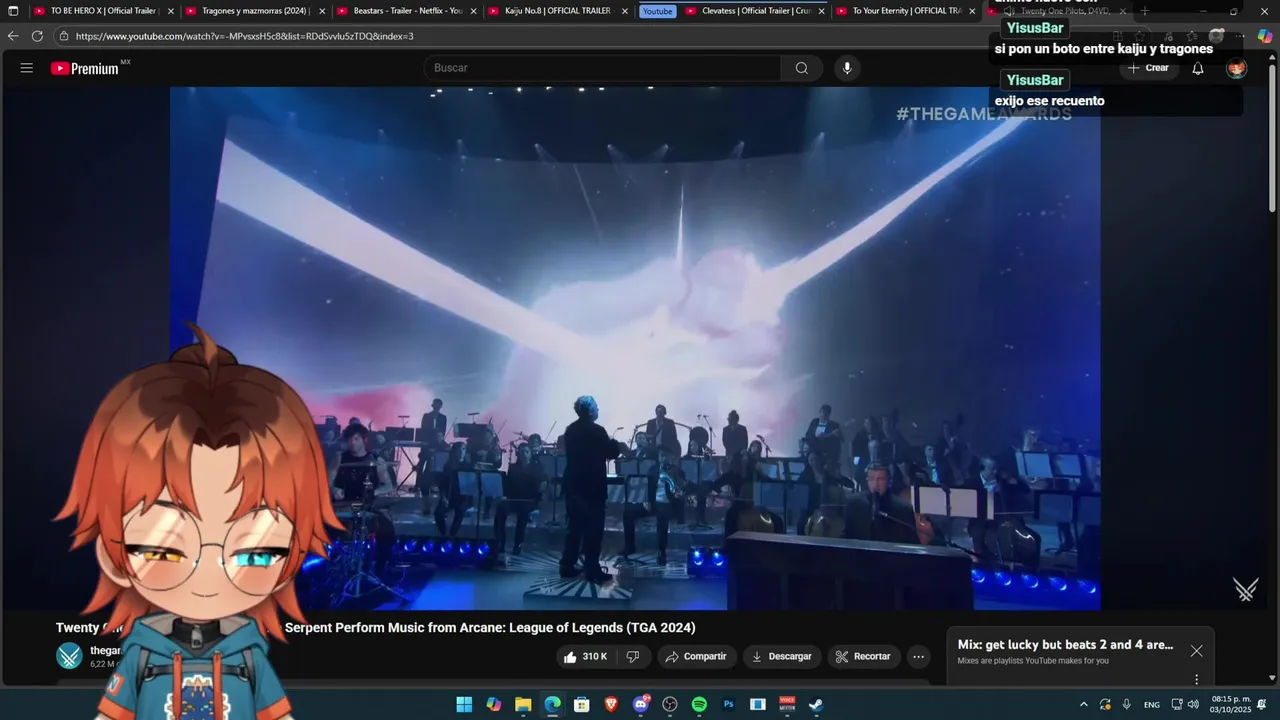Click the Descargar download button
The width and height of the screenshot is (1280, 720).
pos(782,657)
